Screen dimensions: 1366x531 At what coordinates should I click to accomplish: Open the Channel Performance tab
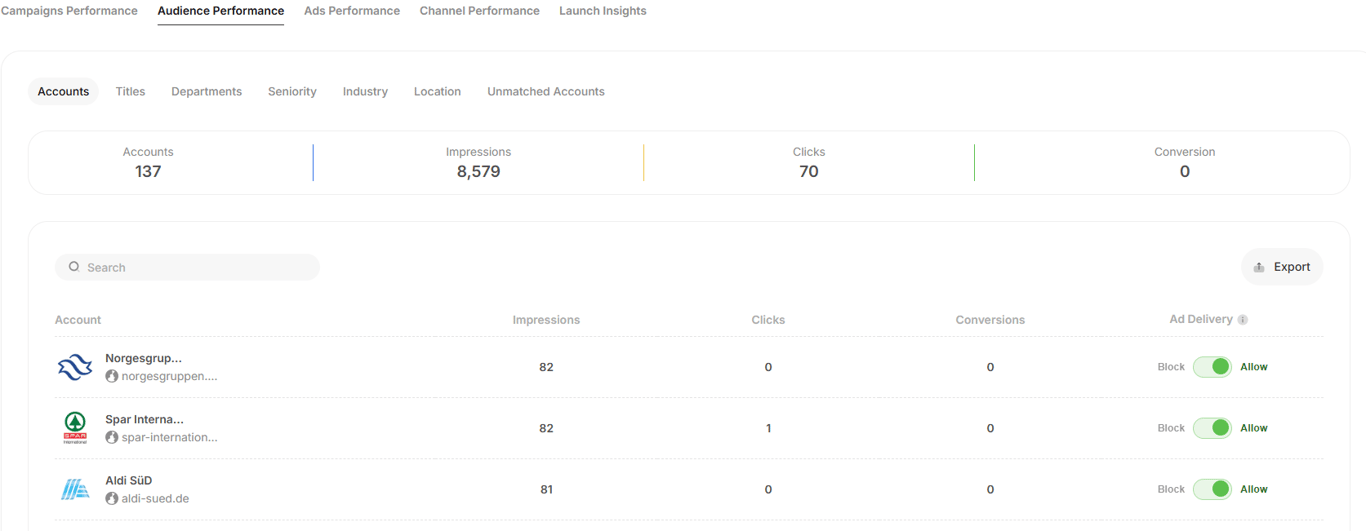(479, 11)
